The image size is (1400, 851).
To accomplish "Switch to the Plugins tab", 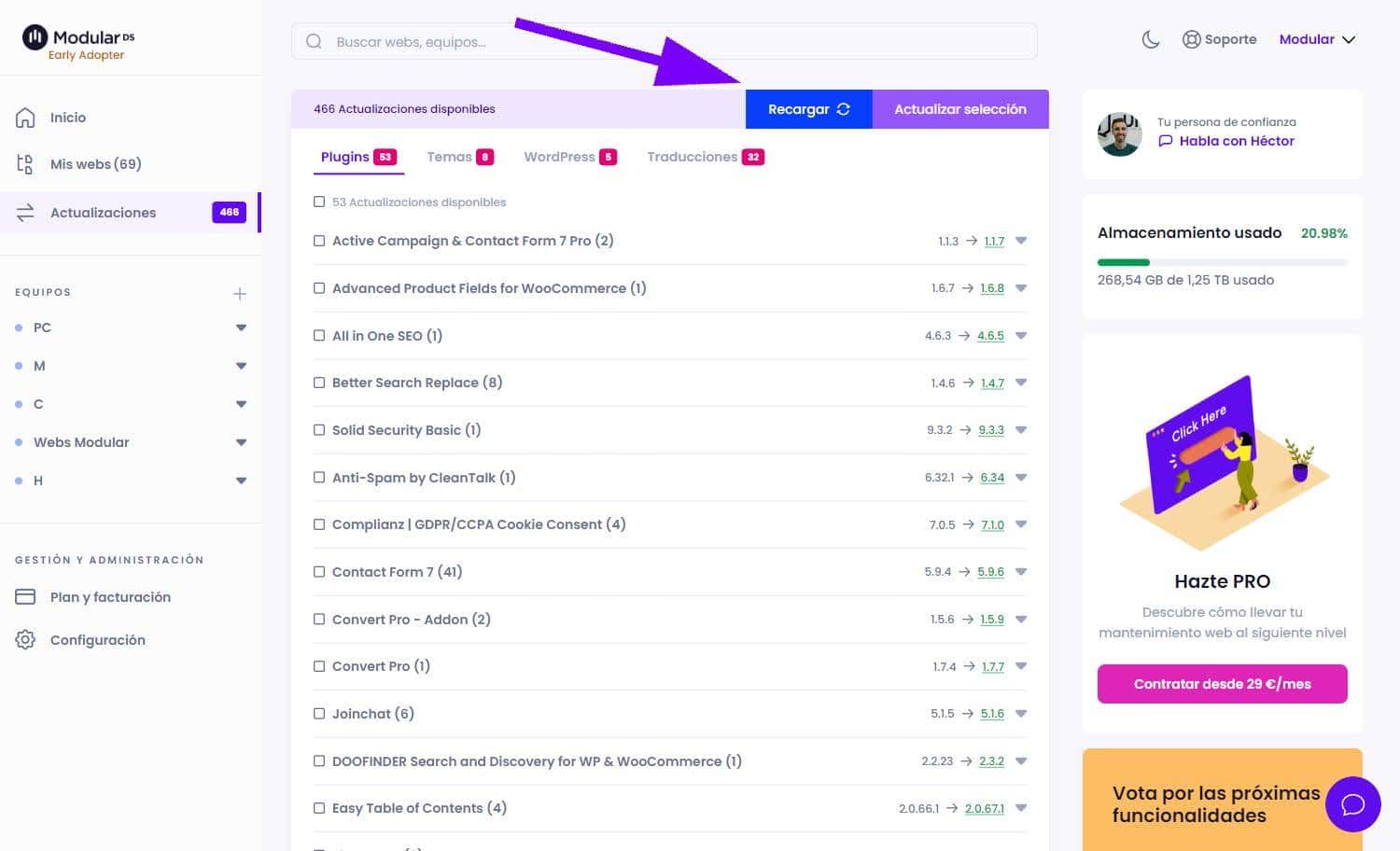I will coord(358,157).
